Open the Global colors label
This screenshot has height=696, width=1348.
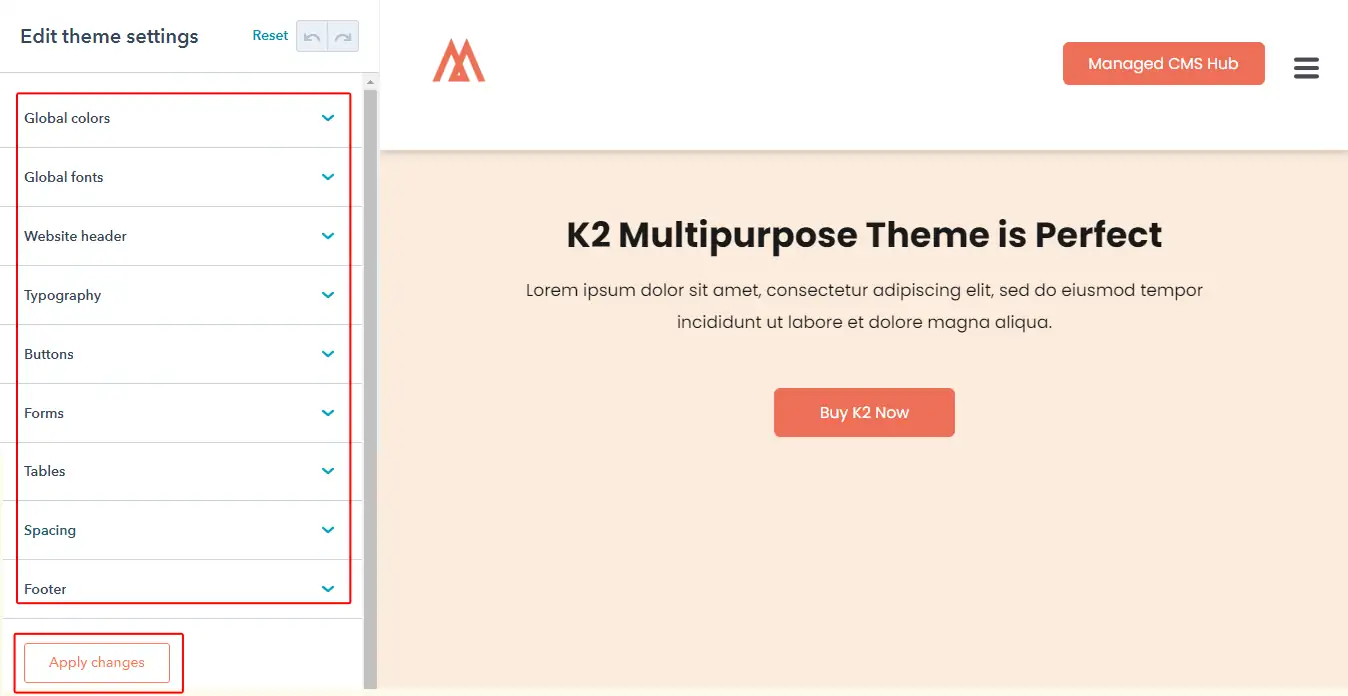pyautogui.click(x=67, y=118)
